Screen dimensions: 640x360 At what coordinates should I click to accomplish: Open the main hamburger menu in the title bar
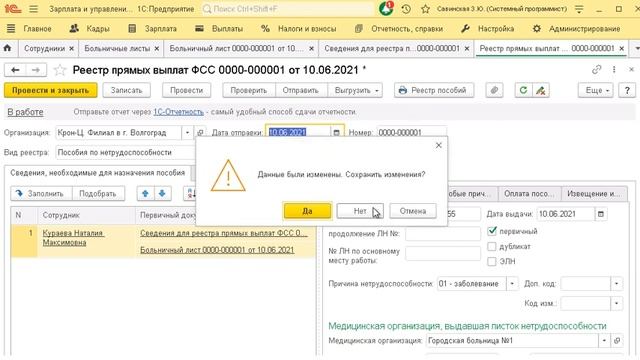click(x=33, y=9)
